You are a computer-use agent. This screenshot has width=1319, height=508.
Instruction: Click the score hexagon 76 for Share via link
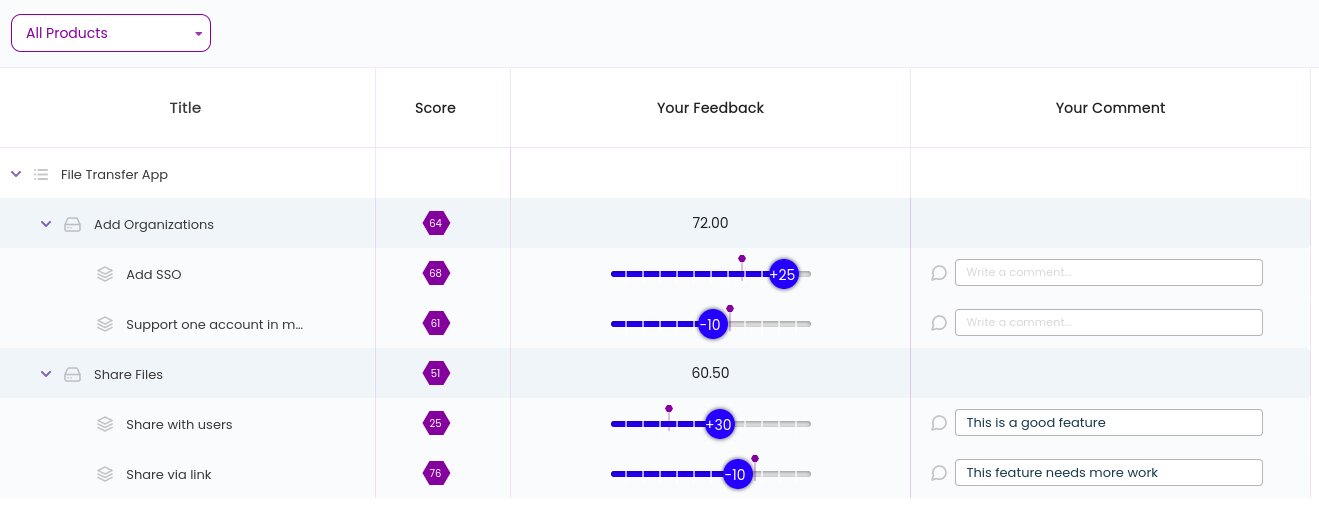click(x=436, y=473)
